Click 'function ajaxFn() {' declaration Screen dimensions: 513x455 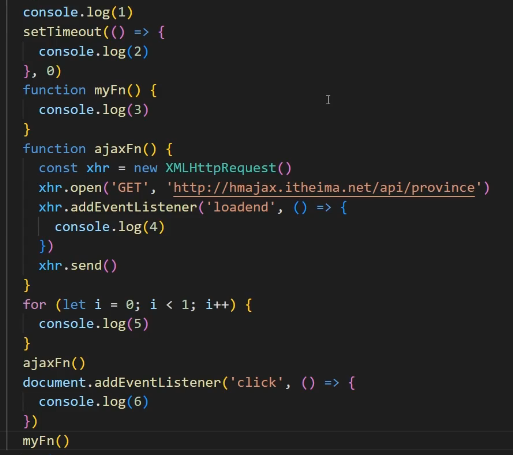click(x=98, y=149)
